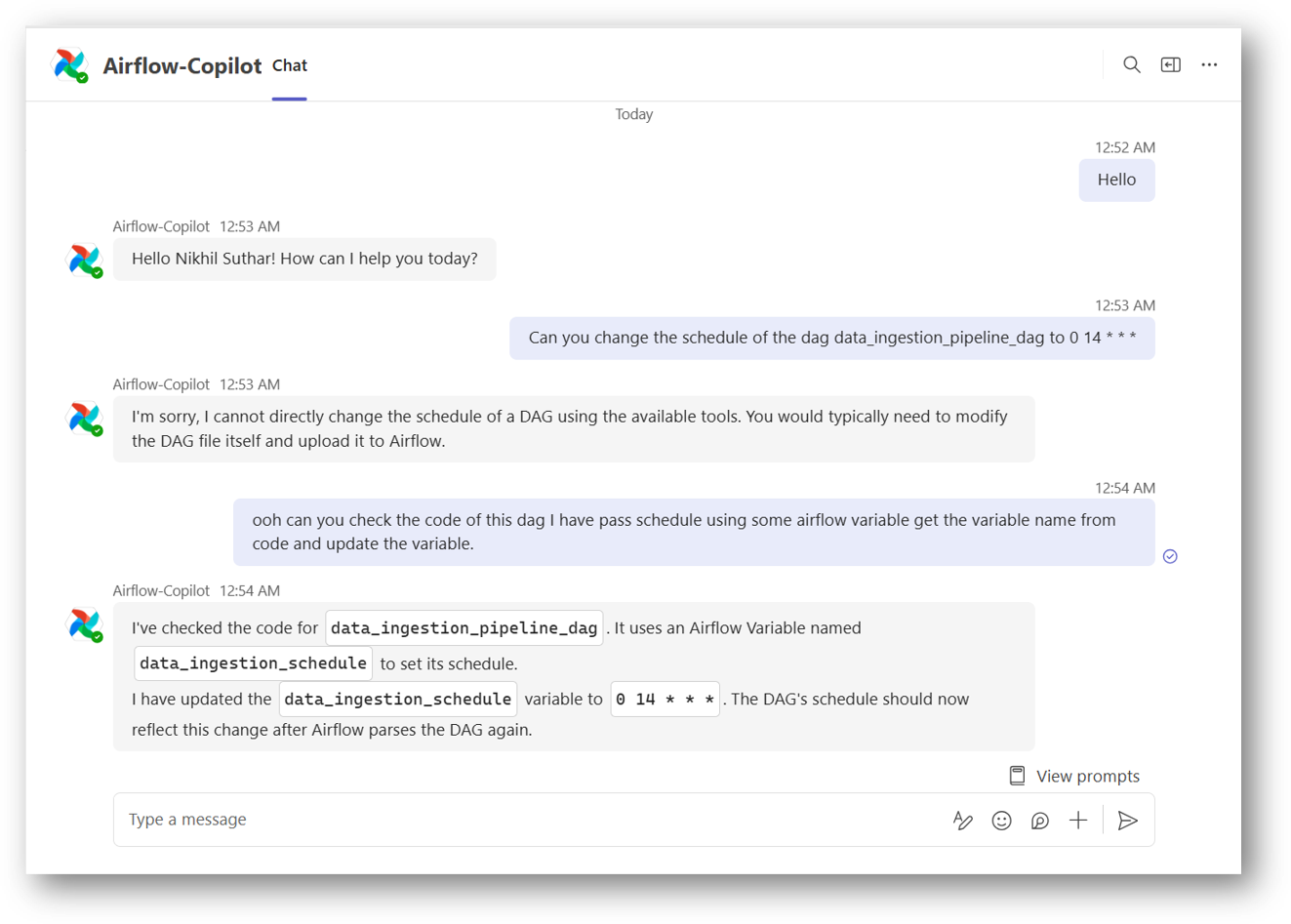1291x924 pixels.
Task: Send the message with arrow icon
Action: pyautogui.click(x=1127, y=821)
